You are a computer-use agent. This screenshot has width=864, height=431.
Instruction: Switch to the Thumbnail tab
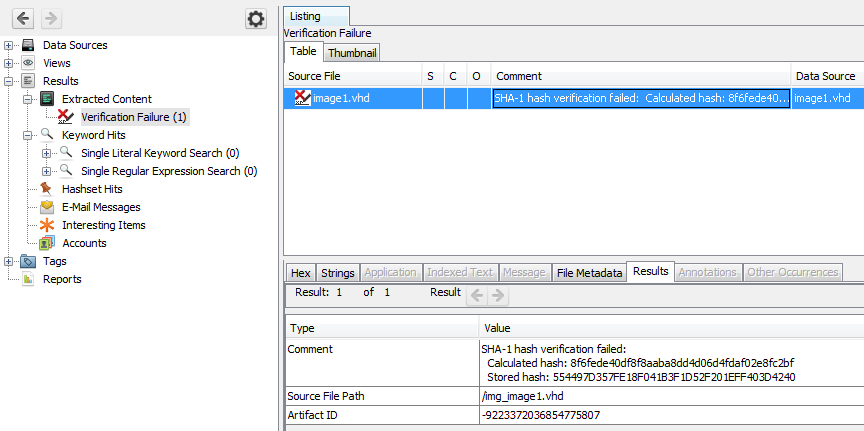[350, 53]
